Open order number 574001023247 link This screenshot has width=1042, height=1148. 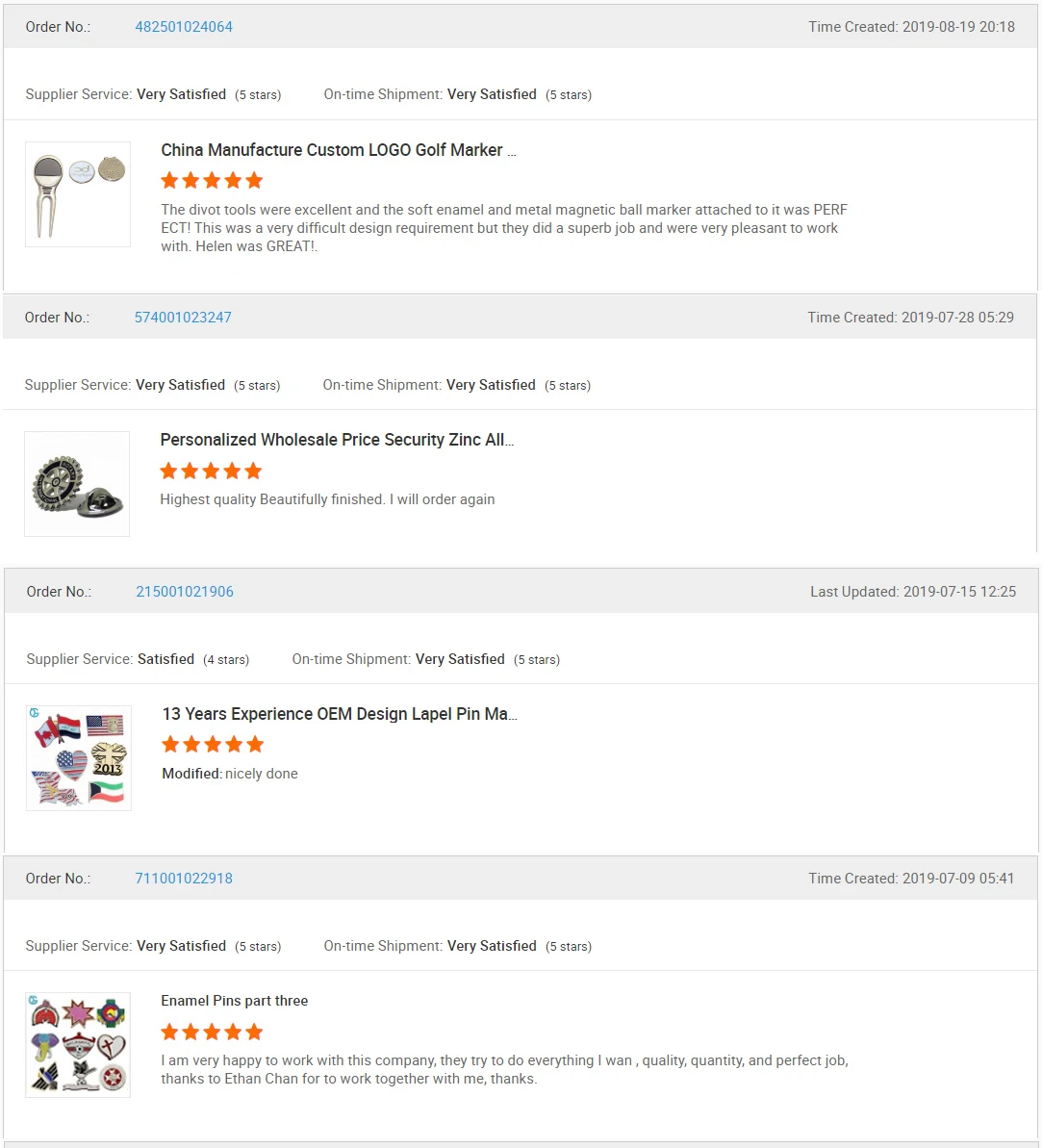click(183, 318)
